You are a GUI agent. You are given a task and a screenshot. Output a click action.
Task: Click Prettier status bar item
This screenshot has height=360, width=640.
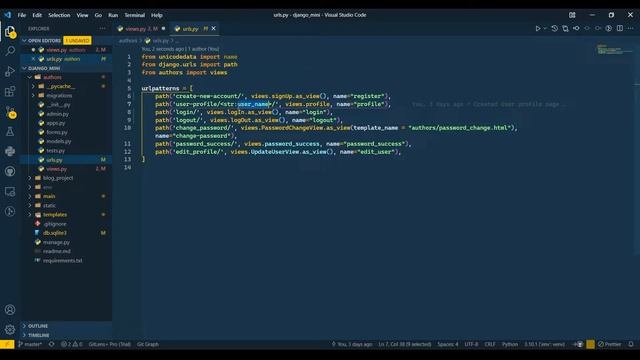(x=609, y=344)
